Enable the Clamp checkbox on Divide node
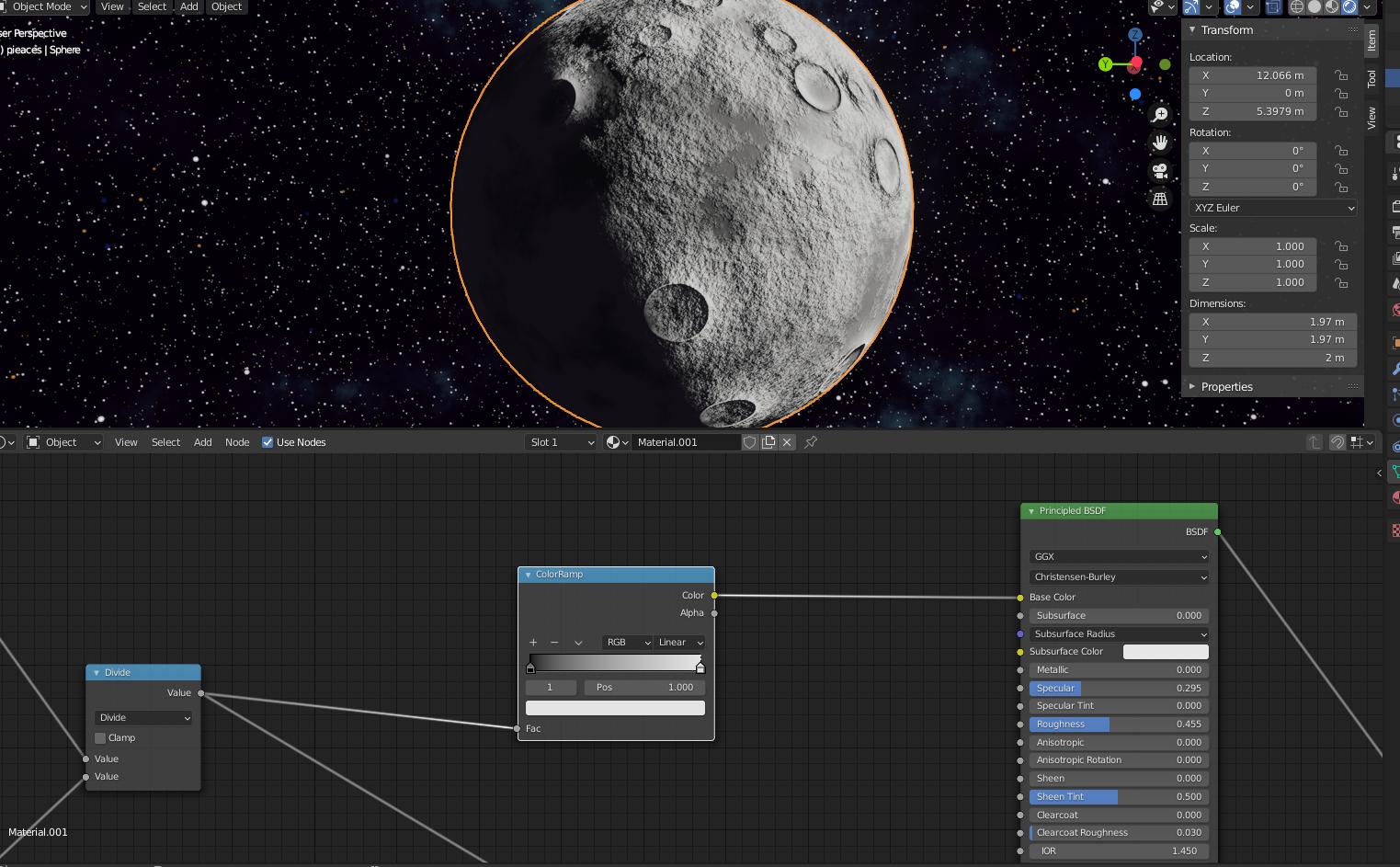 (x=100, y=738)
